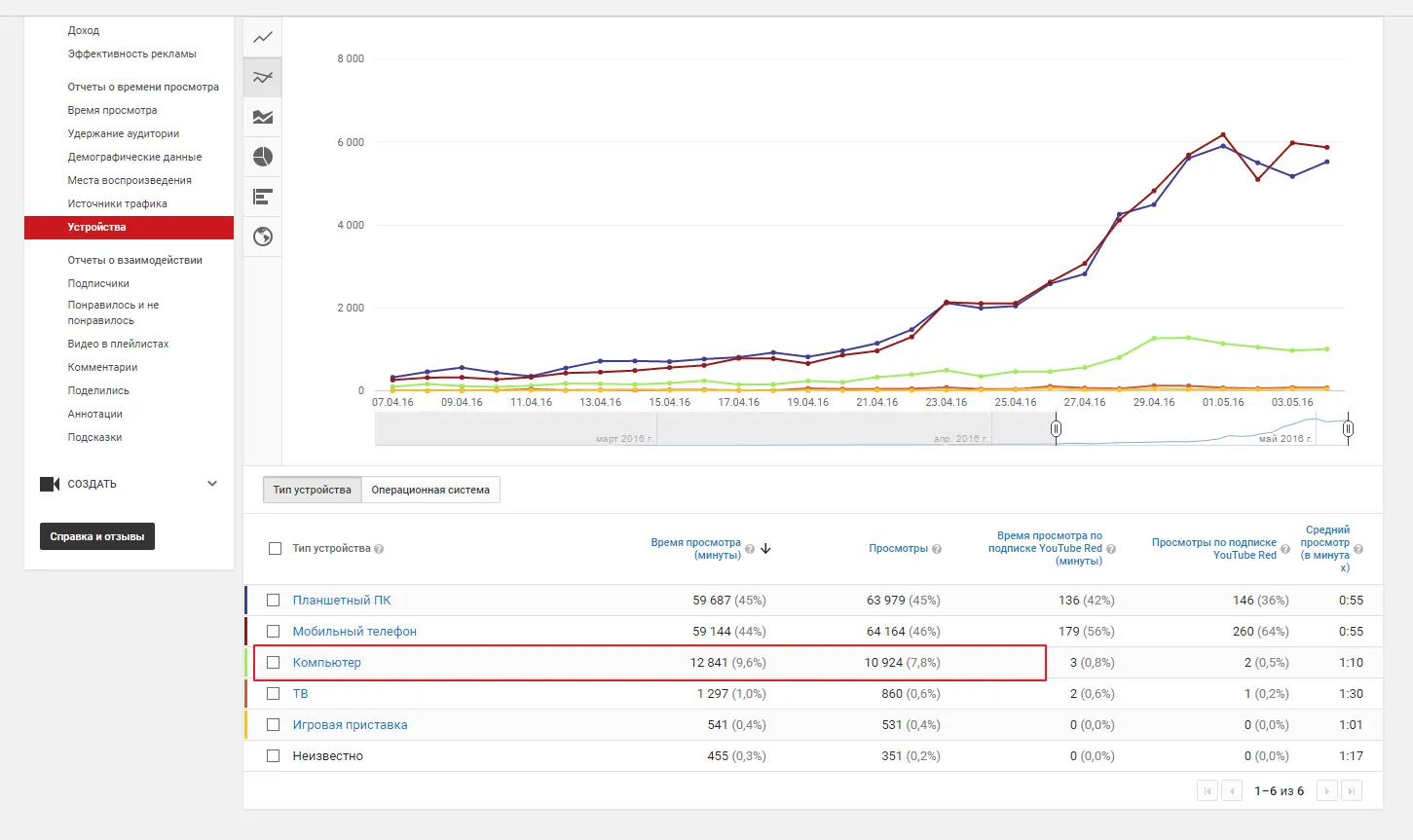Open Демографические данные report
The image size is (1413, 840).
pos(135,158)
